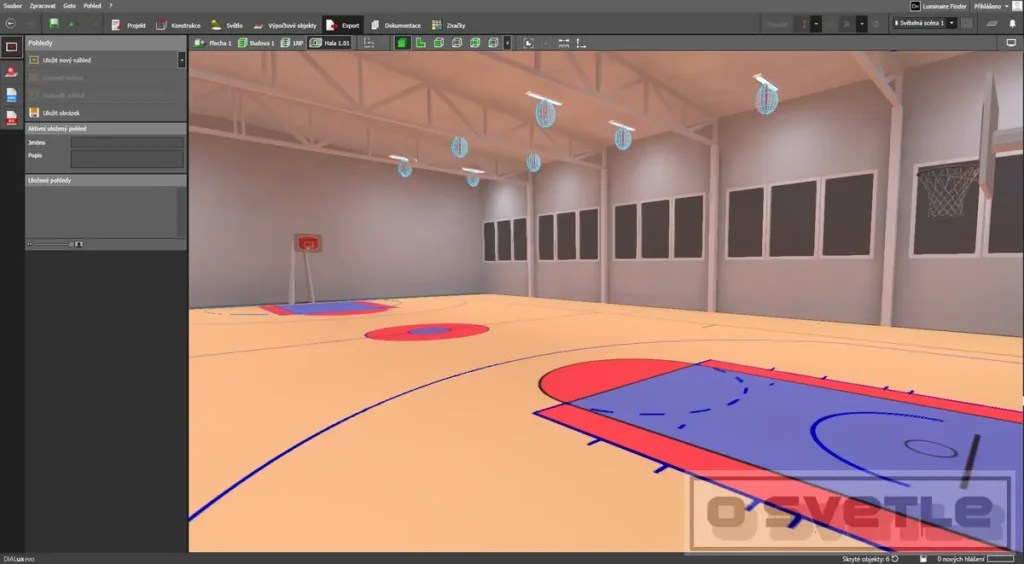Expand the menu bar overflow chevron

click(x=111, y=6)
